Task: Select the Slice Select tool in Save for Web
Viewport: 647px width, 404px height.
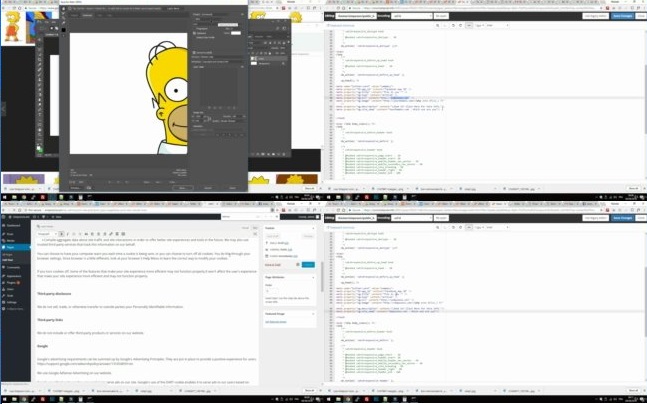Action: click(x=64, y=14)
